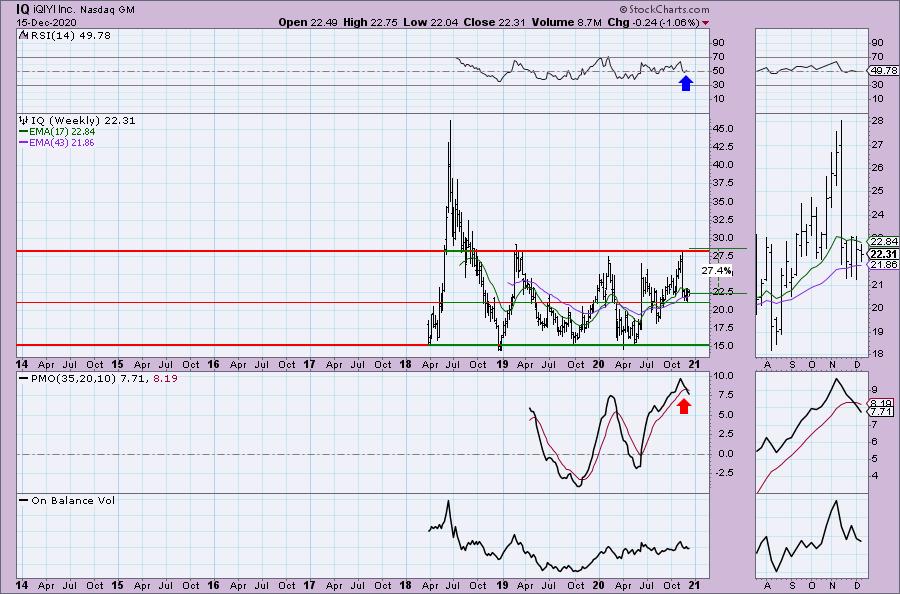Click the bold '22.31' last price tag
The width and height of the screenshot is (900, 594).
pyautogui.click(x=883, y=254)
